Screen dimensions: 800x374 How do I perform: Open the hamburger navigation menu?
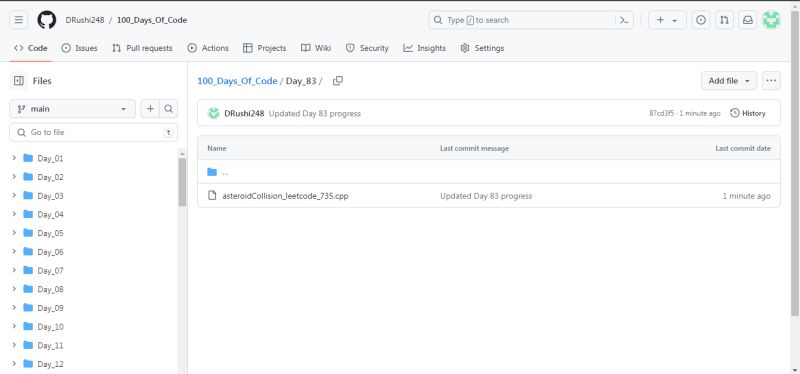[x=18, y=20]
